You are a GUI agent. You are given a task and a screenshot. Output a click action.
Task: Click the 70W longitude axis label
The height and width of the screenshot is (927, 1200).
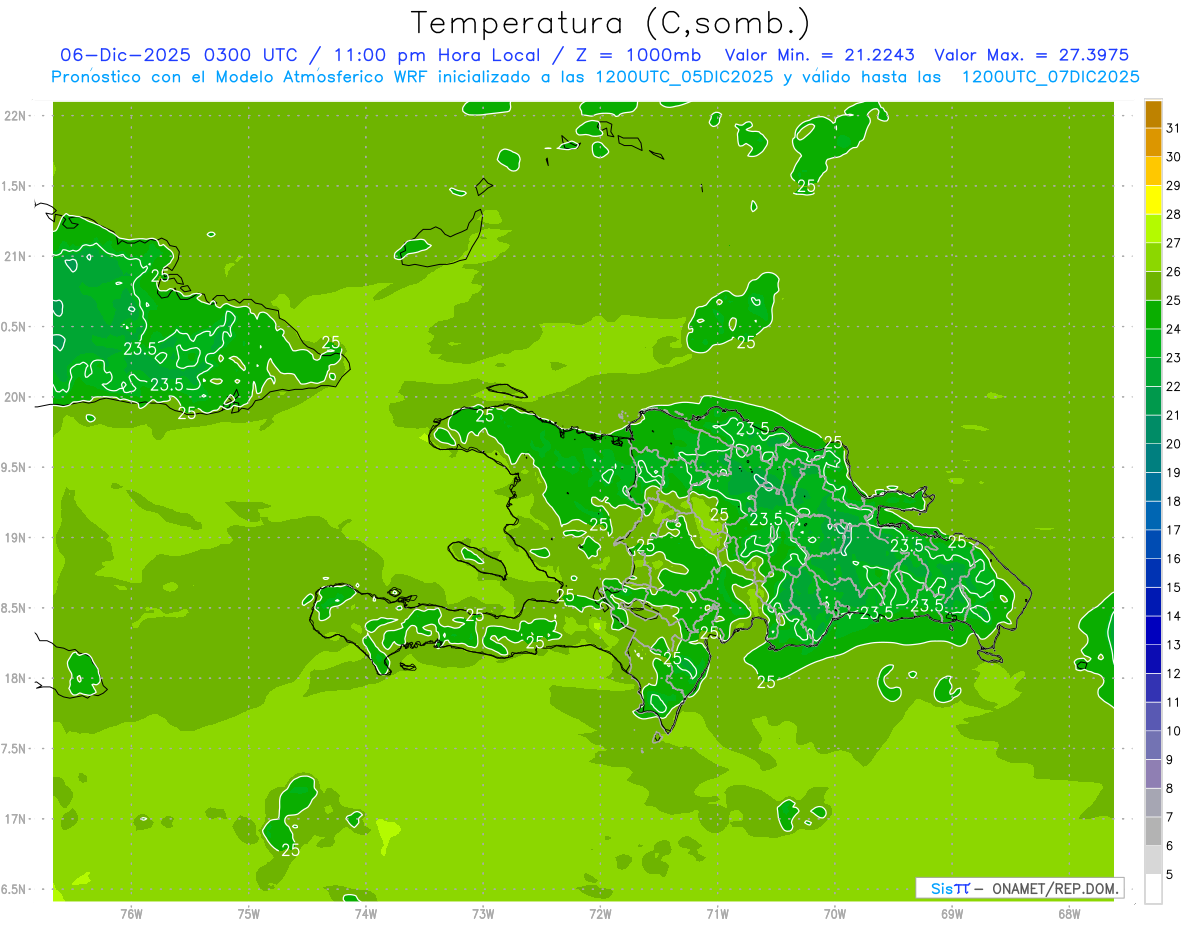click(835, 914)
